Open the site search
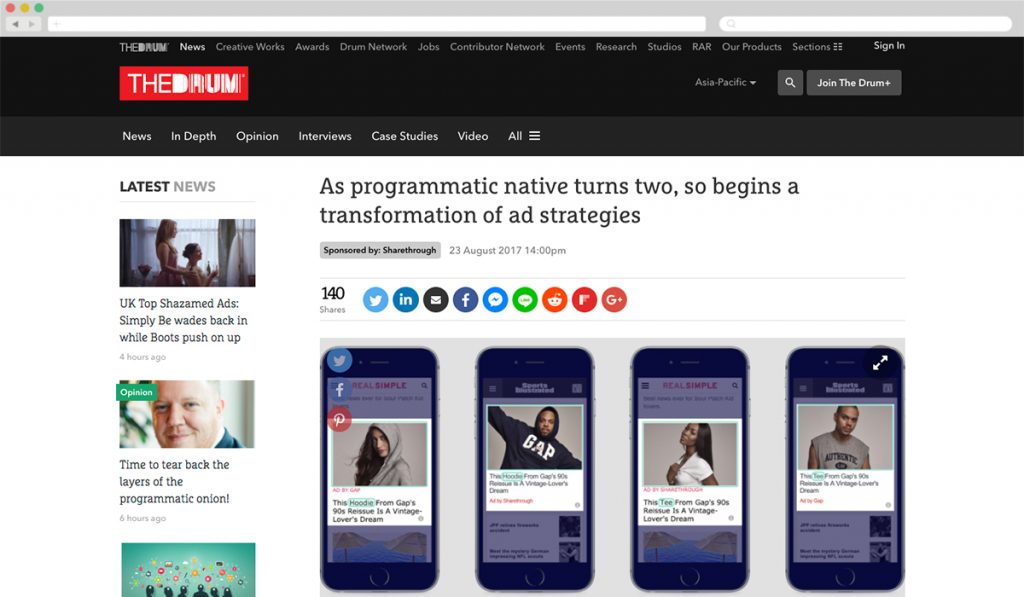 click(x=789, y=82)
